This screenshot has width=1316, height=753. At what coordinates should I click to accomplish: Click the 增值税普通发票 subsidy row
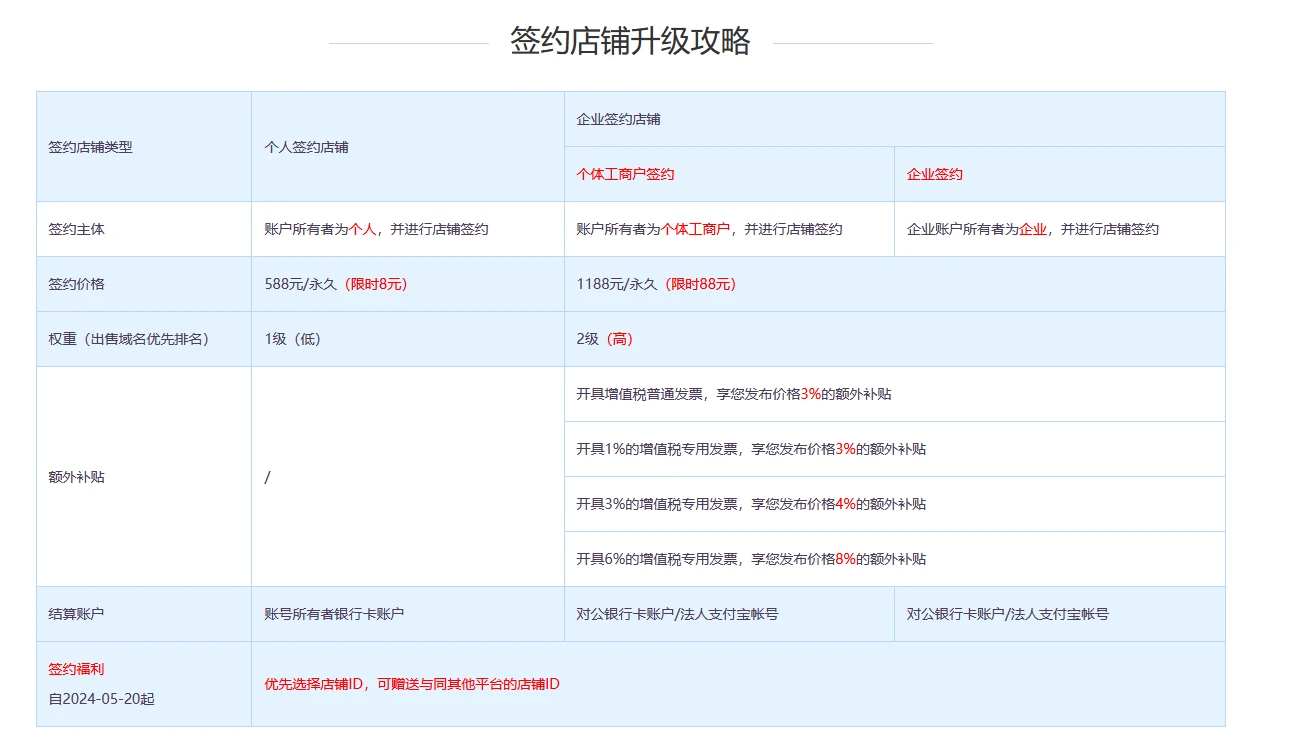point(733,394)
